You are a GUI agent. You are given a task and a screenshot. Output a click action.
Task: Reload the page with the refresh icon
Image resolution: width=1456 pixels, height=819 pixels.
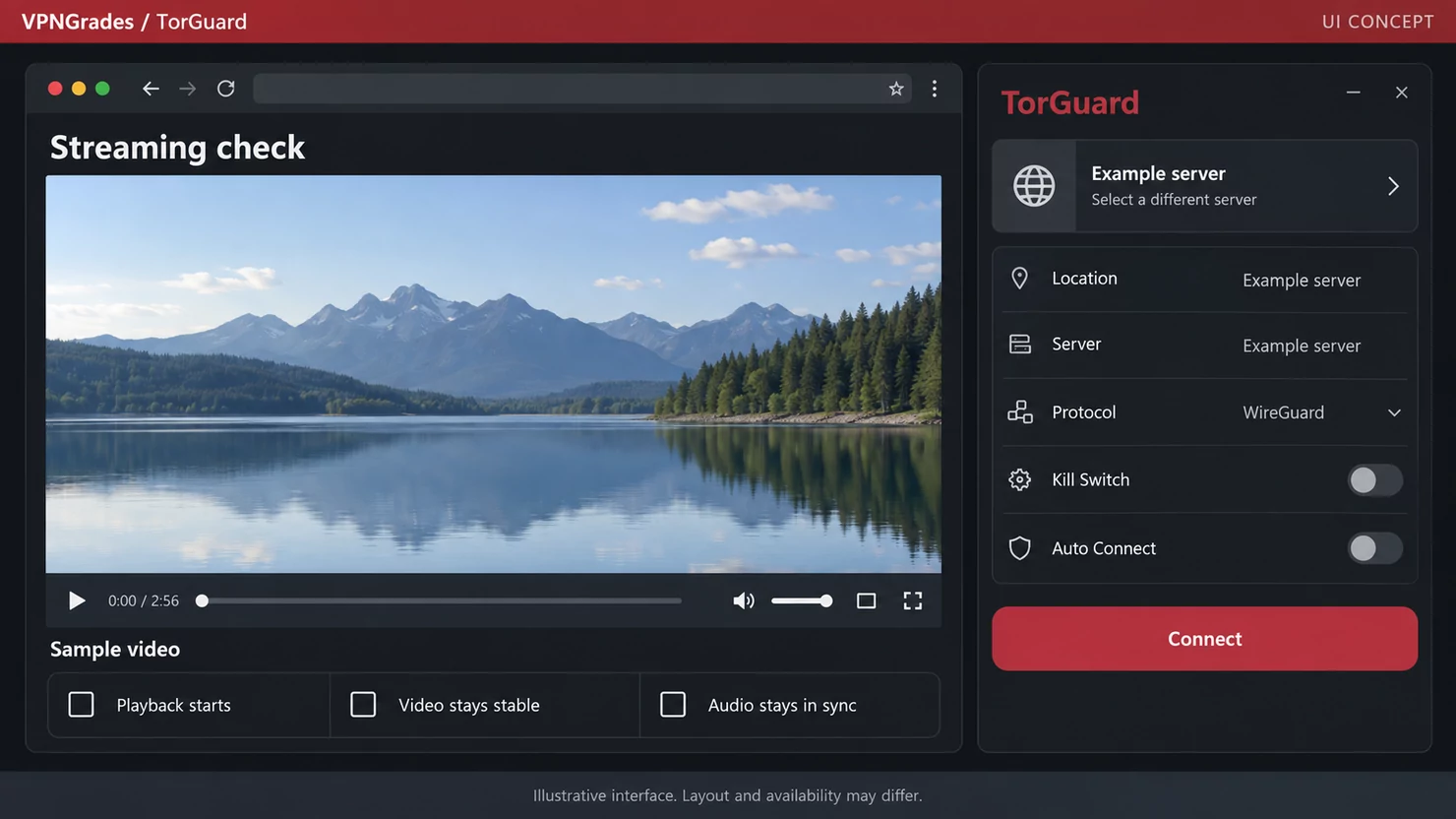(225, 89)
